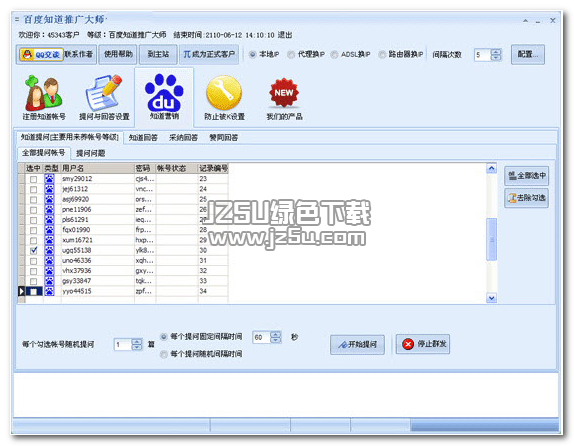
Task: Adjust the interval seconds spinner arrows
Action: [x=276, y=337]
